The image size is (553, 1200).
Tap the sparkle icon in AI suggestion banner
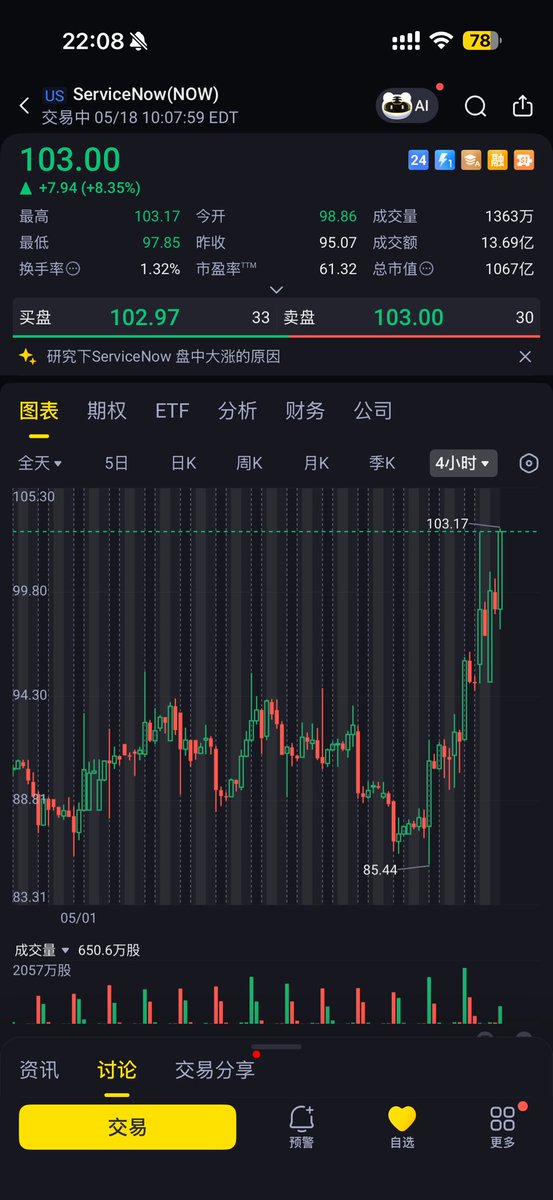(x=28, y=356)
